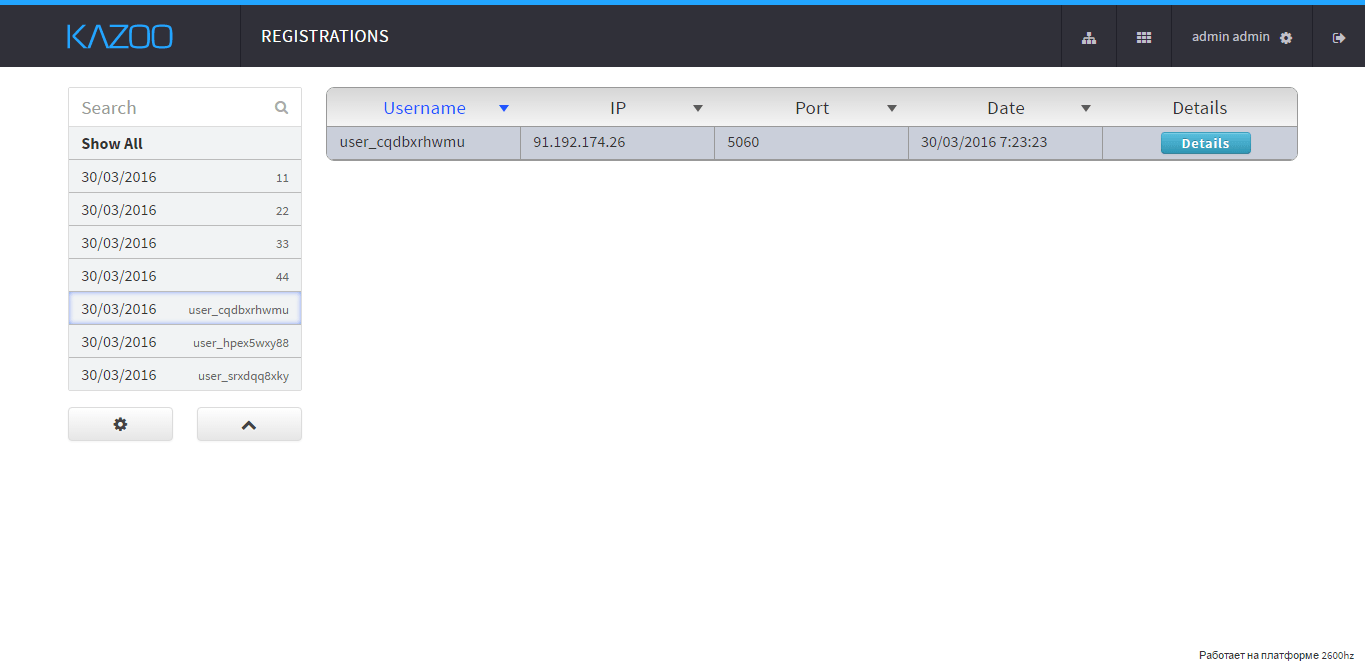Select the registration entry numbered 44

click(185, 276)
